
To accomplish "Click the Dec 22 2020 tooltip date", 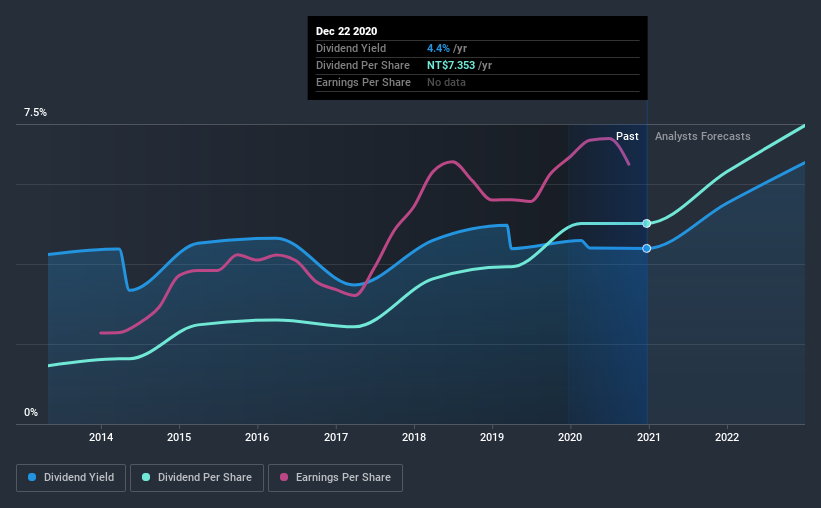I will pyautogui.click(x=346, y=31).
